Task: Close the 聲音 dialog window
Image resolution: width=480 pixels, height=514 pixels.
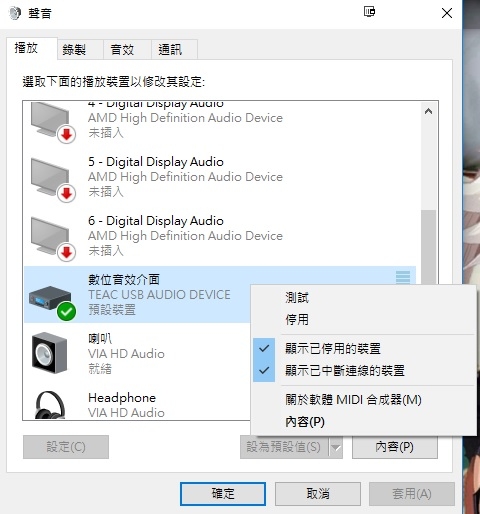Action: (x=447, y=13)
